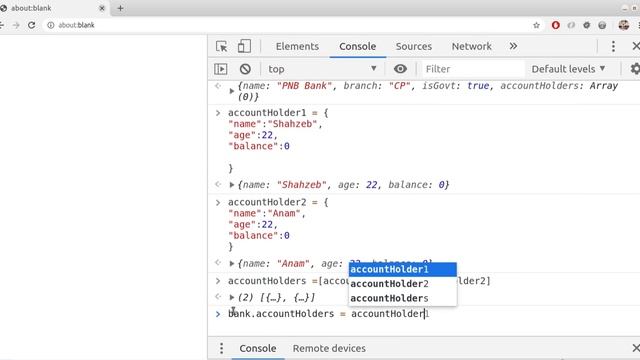Toggle live expression eye icon
Viewport: 640px width, 360px height.
click(x=400, y=69)
